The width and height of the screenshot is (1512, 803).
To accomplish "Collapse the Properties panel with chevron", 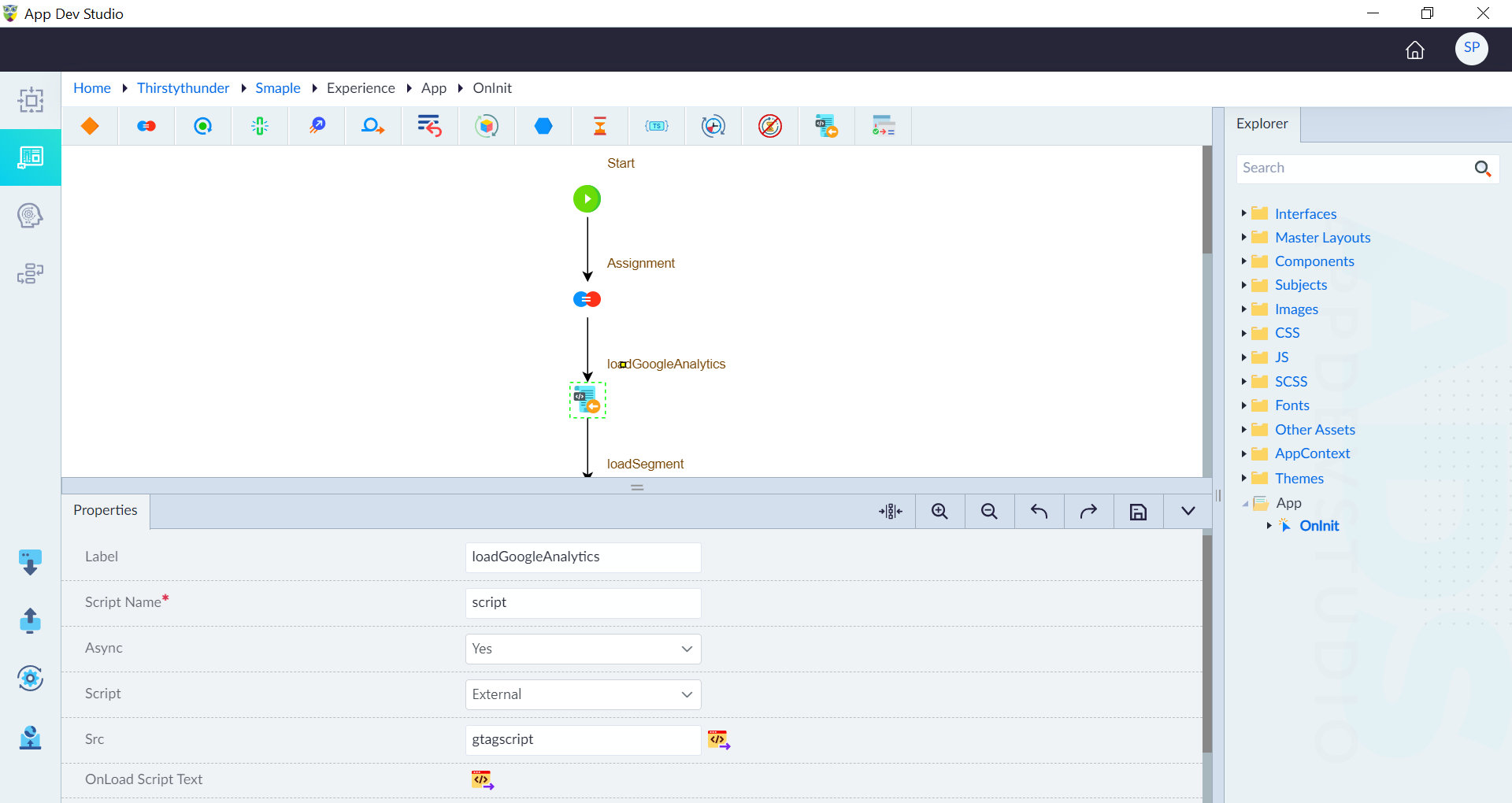I will click(1188, 512).
